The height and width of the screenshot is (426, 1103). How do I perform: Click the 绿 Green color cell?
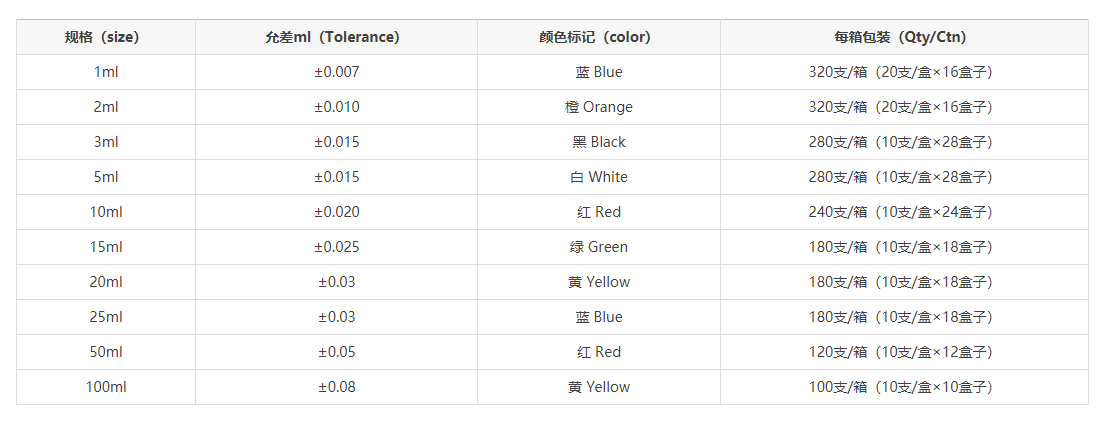tap(599, 247)
